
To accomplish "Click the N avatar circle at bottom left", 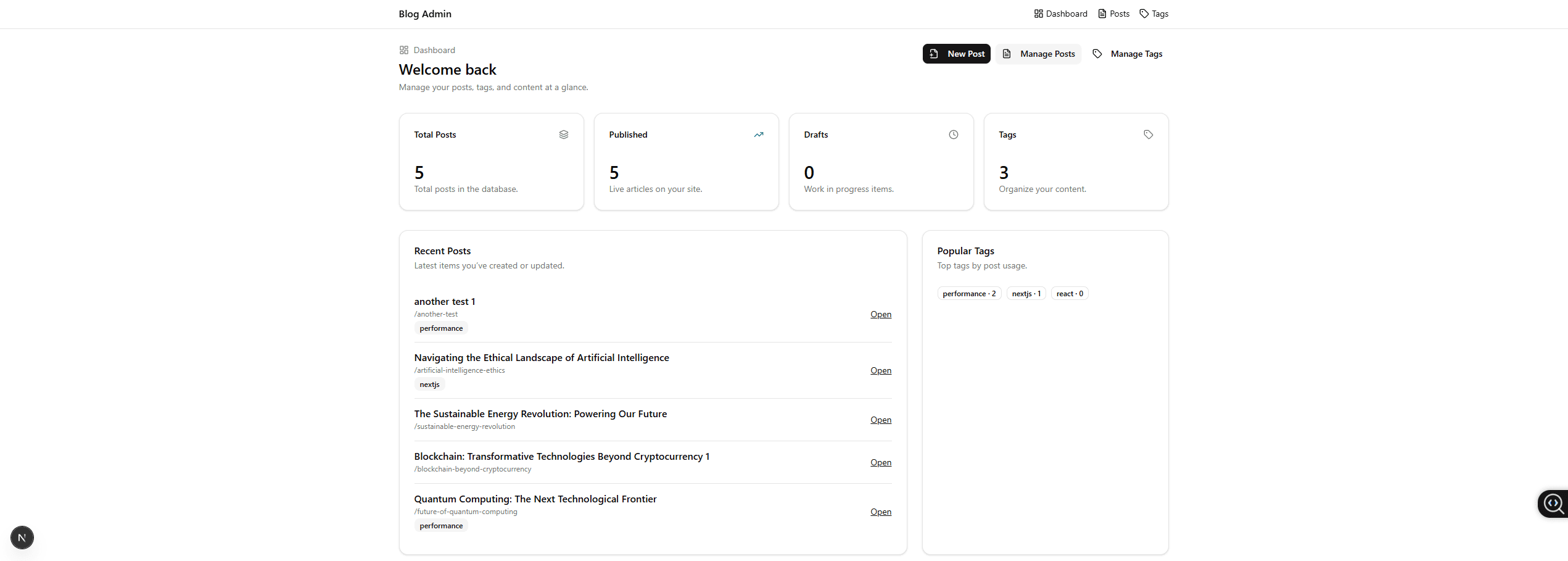I will (x=22, y=538).
